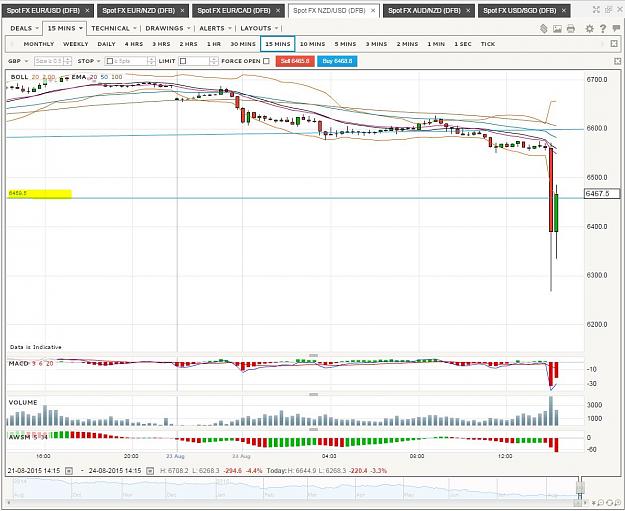Open the Alerts dropdown
625x511 pixels.
[216, 28]
